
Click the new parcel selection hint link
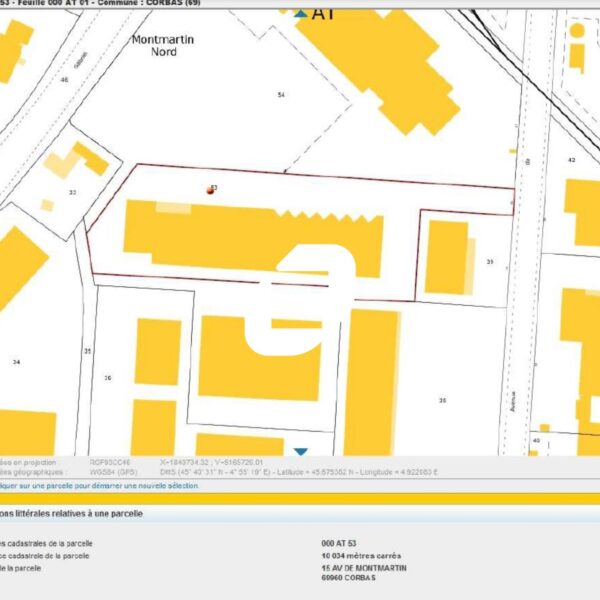[100, 486]
